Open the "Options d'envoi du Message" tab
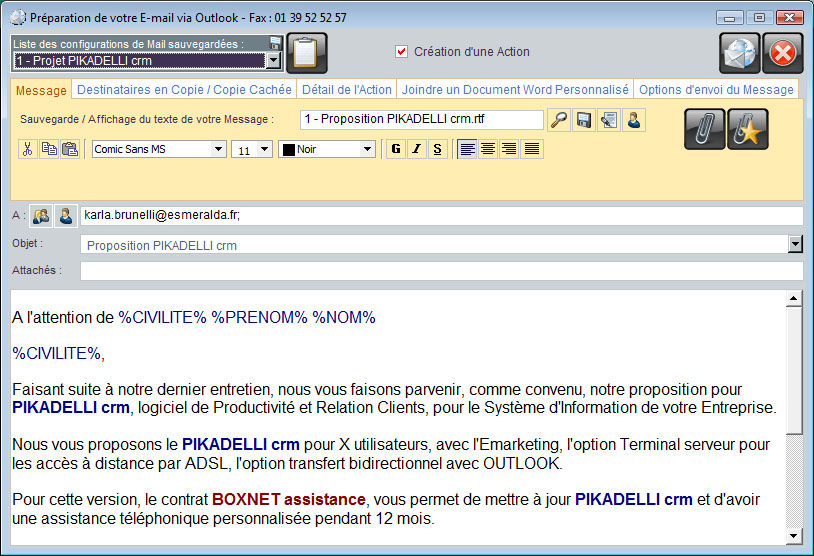The height and width of the screenshot is (556, 814). click(x=716, y=89)
